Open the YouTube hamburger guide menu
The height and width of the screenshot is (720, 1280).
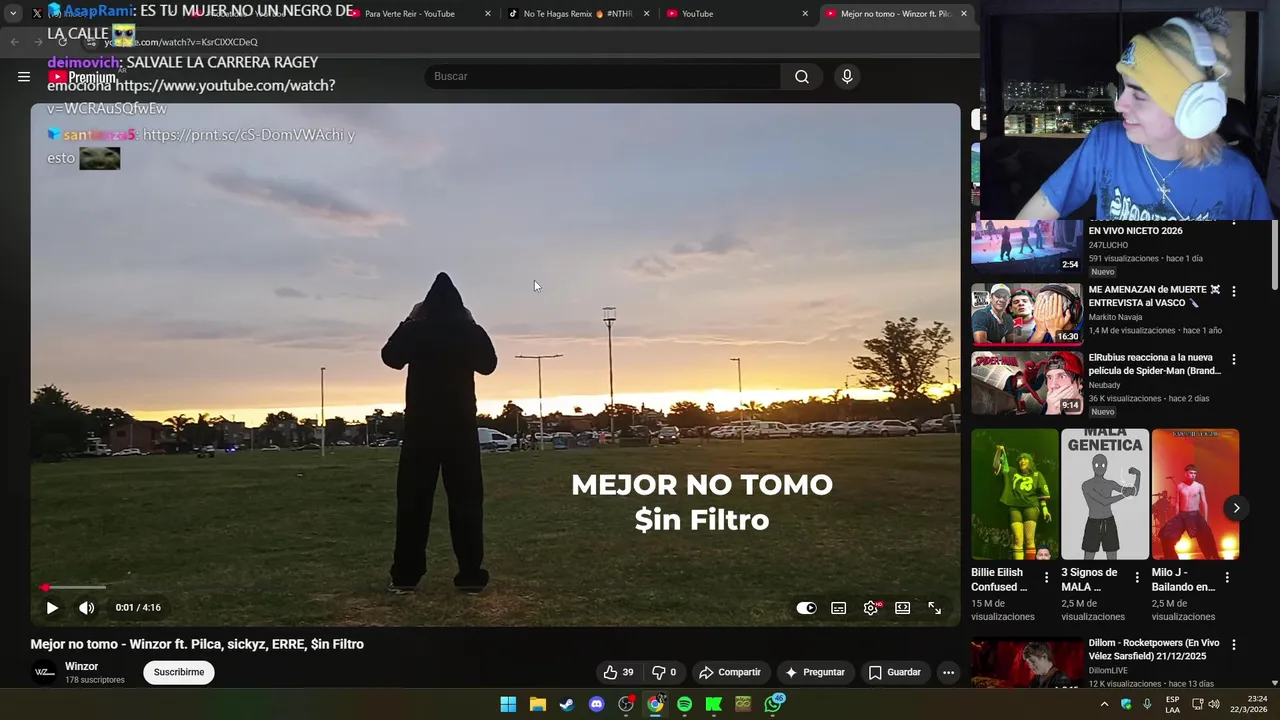pyautogui.click(x=24, y=76)
